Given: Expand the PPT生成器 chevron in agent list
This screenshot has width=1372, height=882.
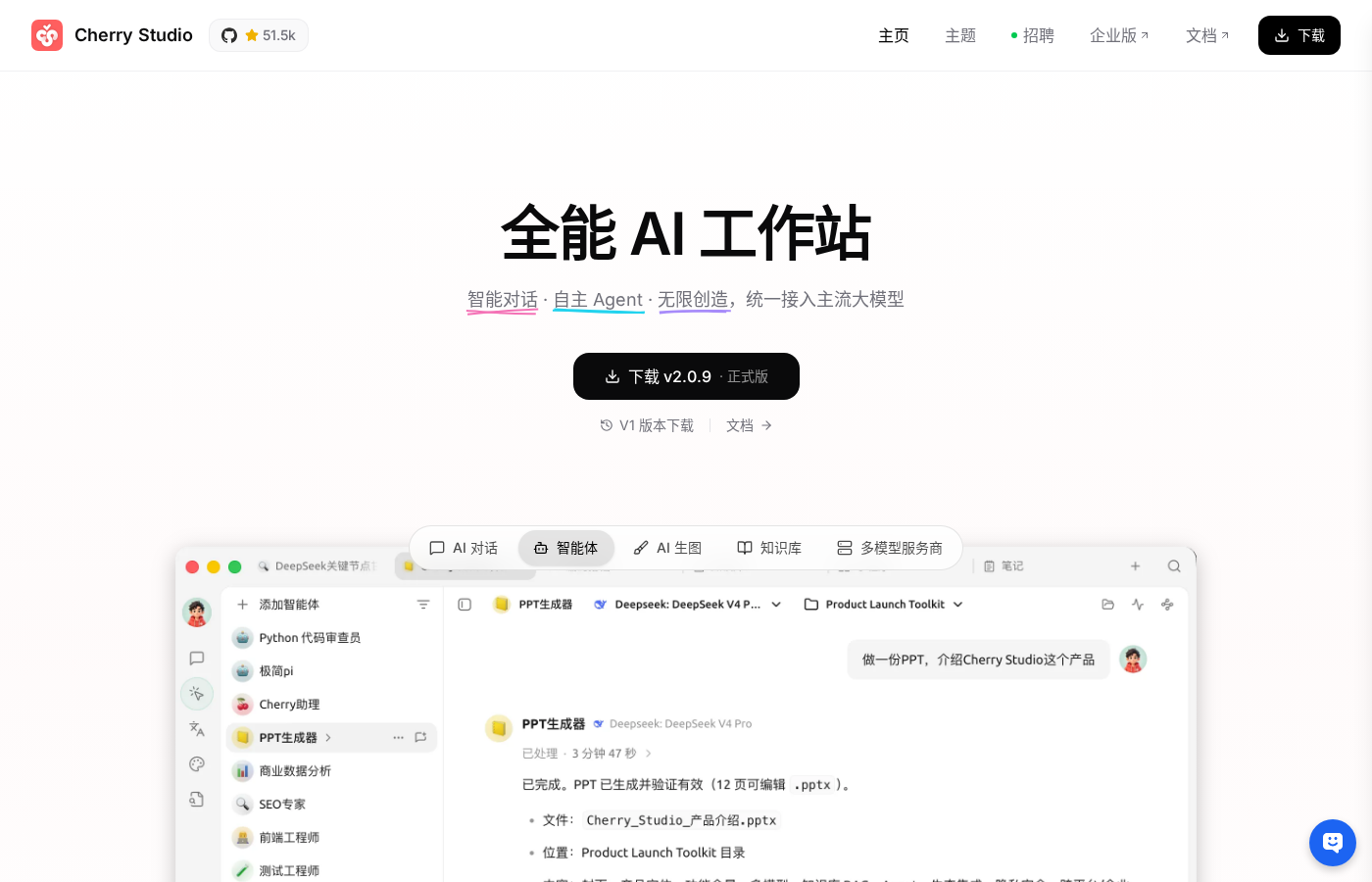Looking at the screenshot, I should click(328, 738).
